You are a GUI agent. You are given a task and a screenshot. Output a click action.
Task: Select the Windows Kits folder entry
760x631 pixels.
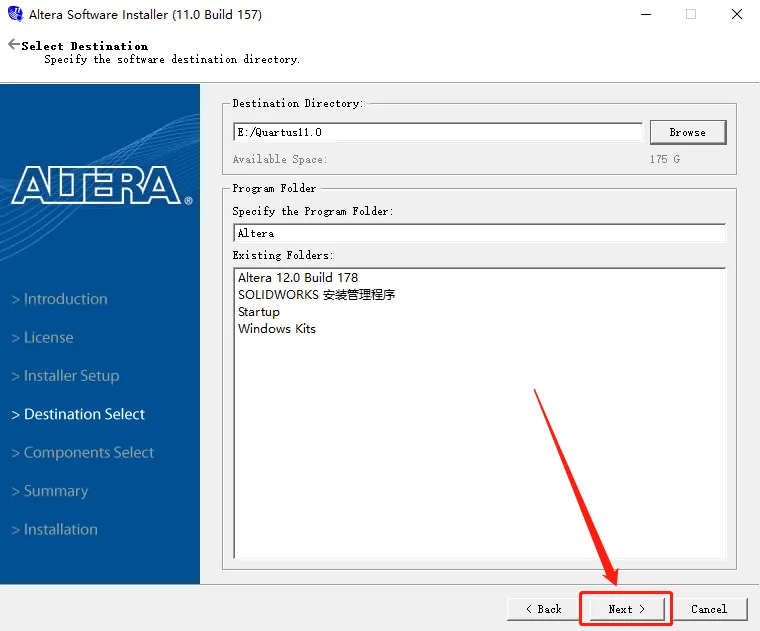point(277,329)
